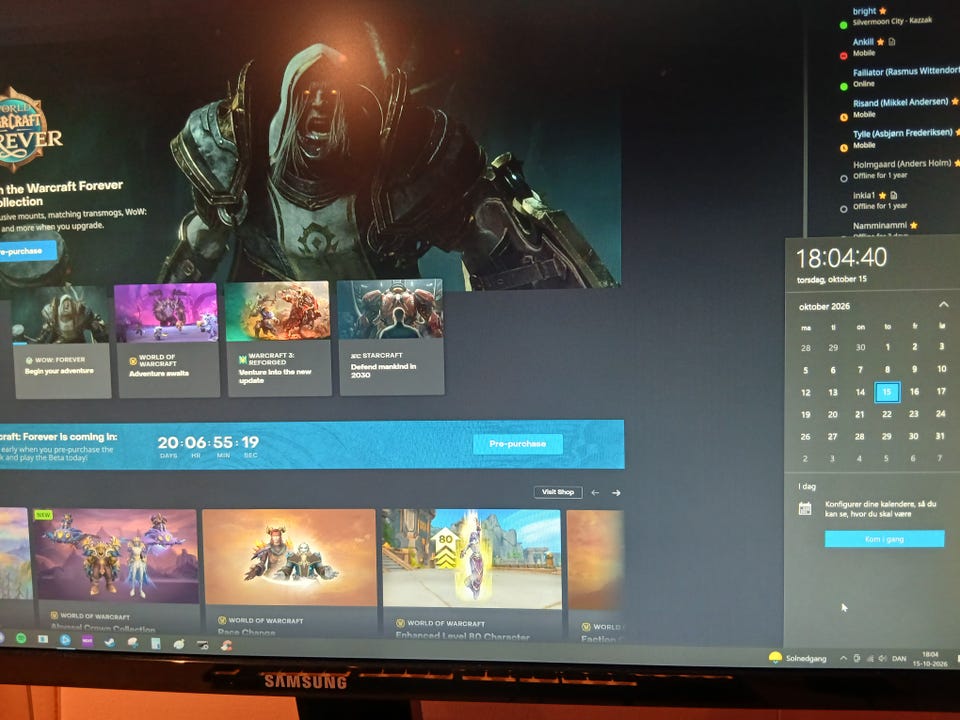This screenshot has height=720, width=960.
Task: Click the favorite star next to Namminammi
Action: [913, 225]
